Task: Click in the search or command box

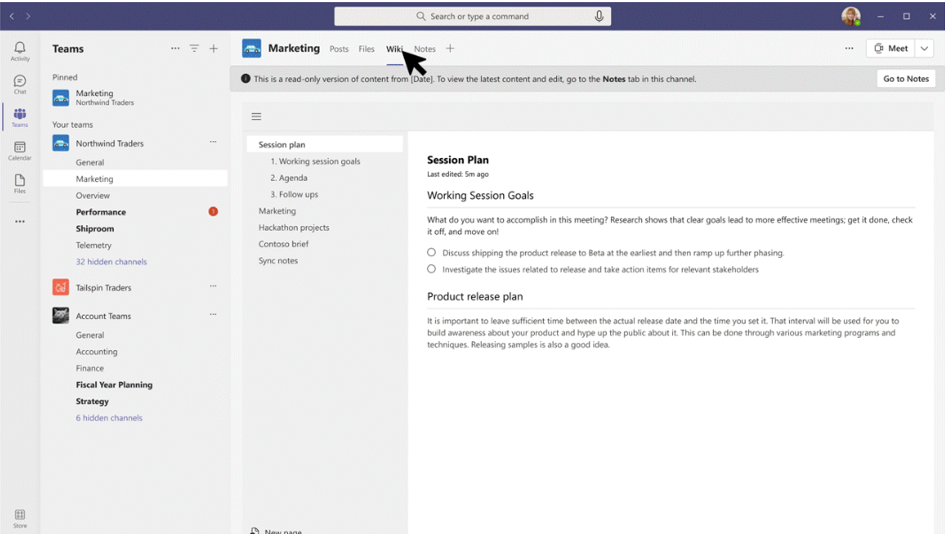Action: pyautogui.click(x=472, y=16)
